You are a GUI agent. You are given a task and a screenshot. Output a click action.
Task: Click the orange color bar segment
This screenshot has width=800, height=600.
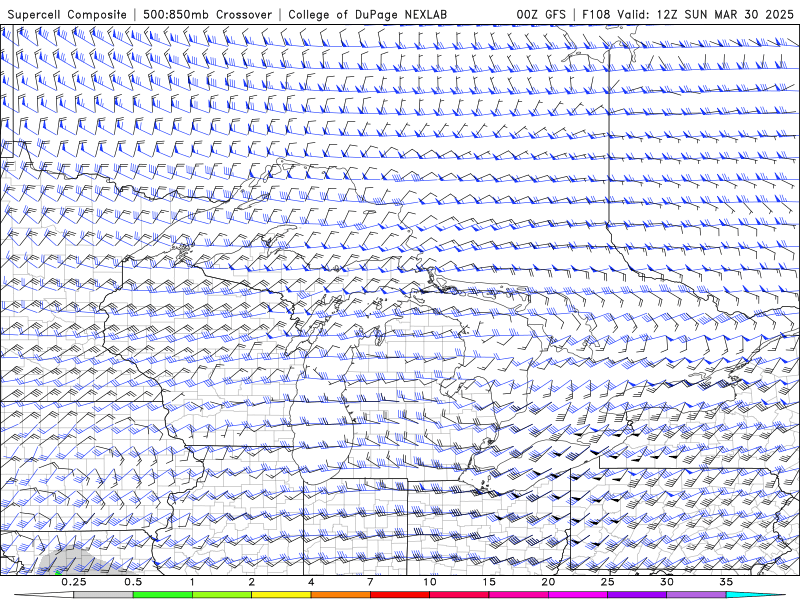coord(340,594)
